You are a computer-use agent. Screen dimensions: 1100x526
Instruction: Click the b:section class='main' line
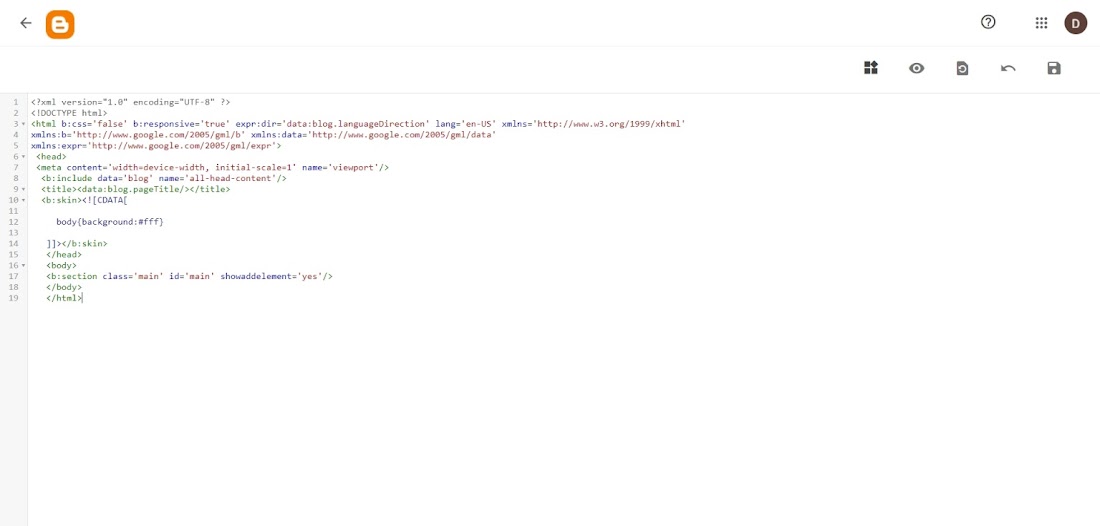(x=189, y=276)
